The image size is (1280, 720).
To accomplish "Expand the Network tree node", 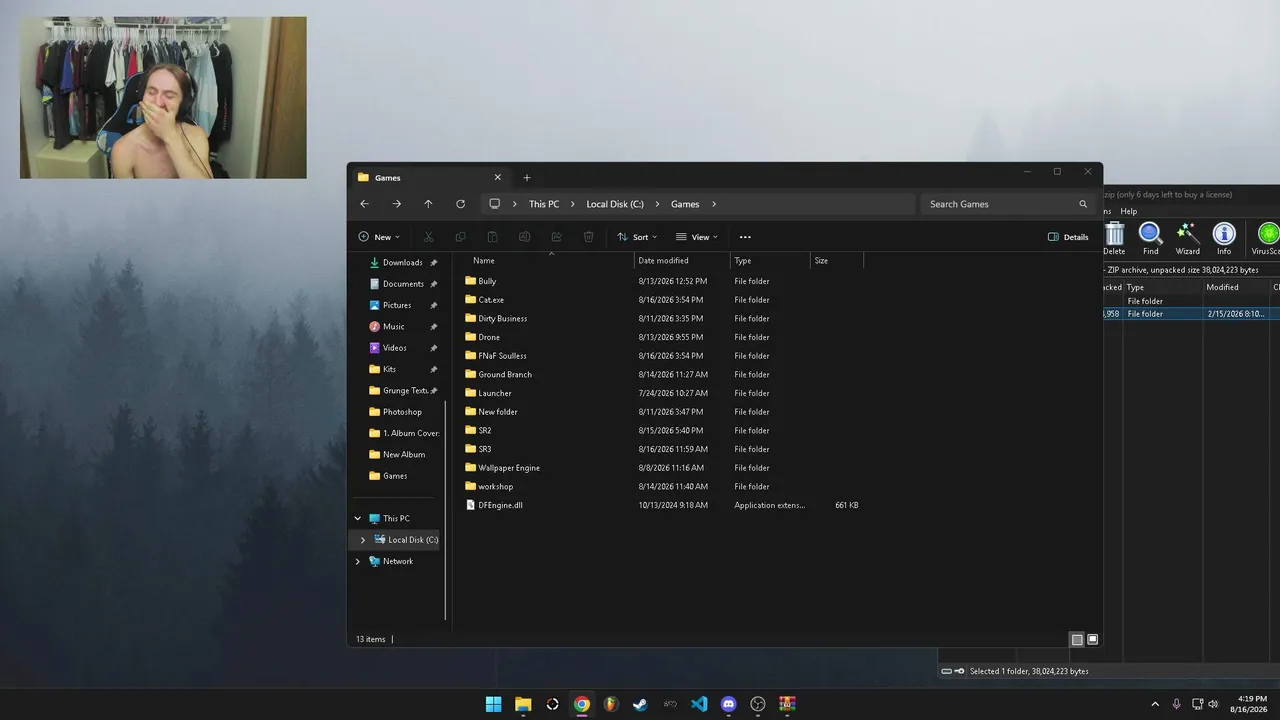I will click(358, 561).
